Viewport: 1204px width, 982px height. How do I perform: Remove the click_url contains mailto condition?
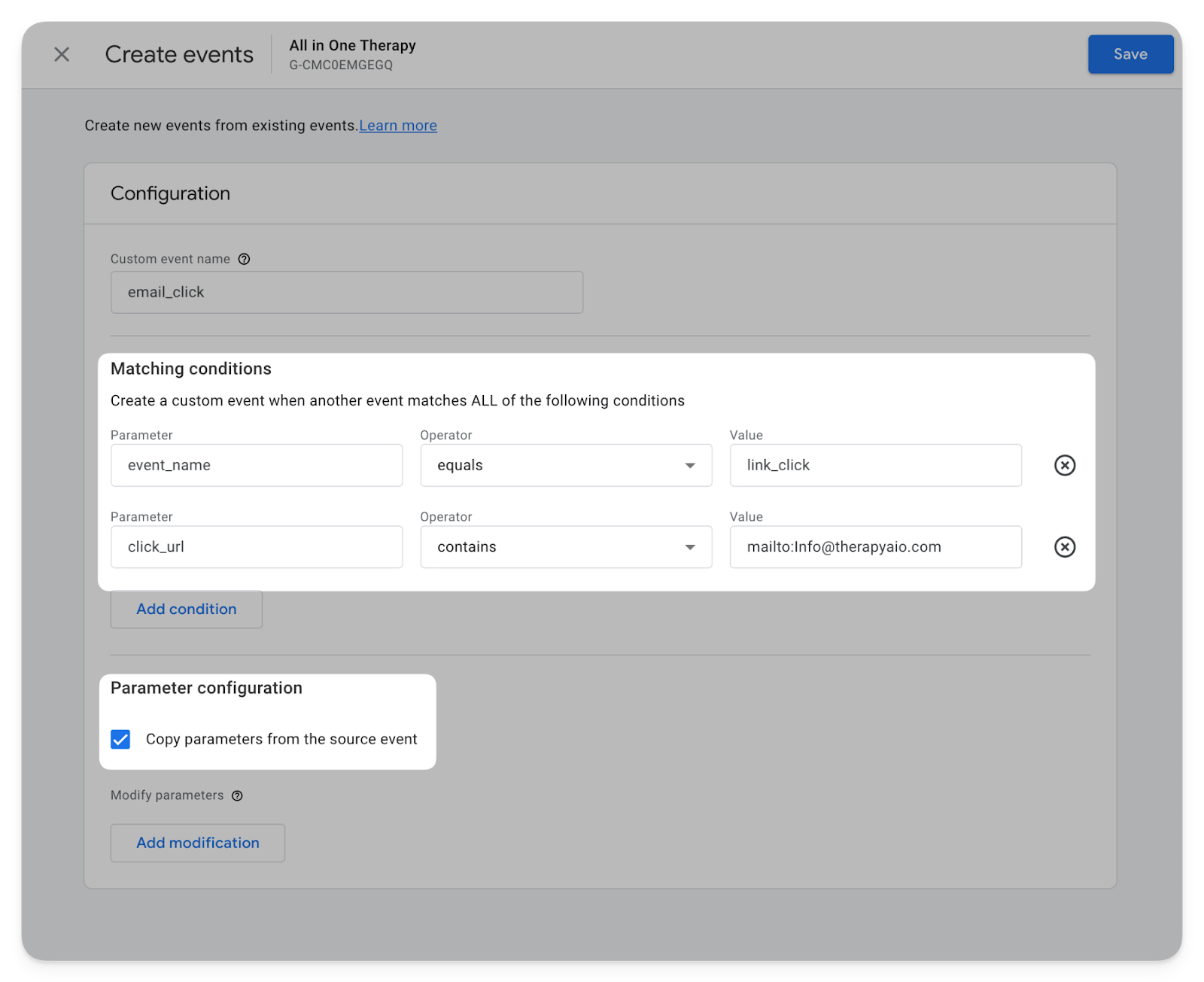pyautogui.click(x=1064, y=547)
